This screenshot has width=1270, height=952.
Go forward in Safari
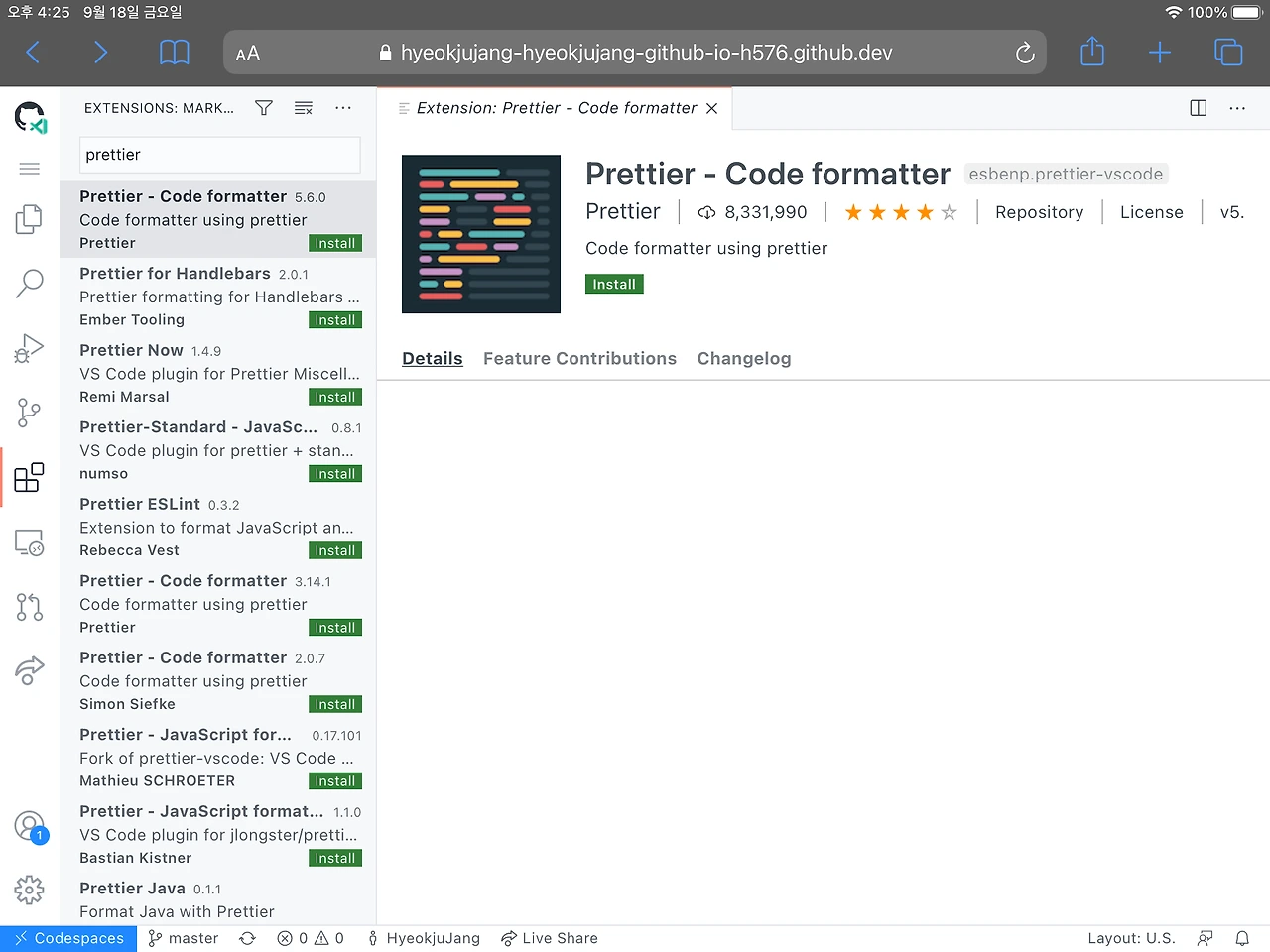click(100, 53)
